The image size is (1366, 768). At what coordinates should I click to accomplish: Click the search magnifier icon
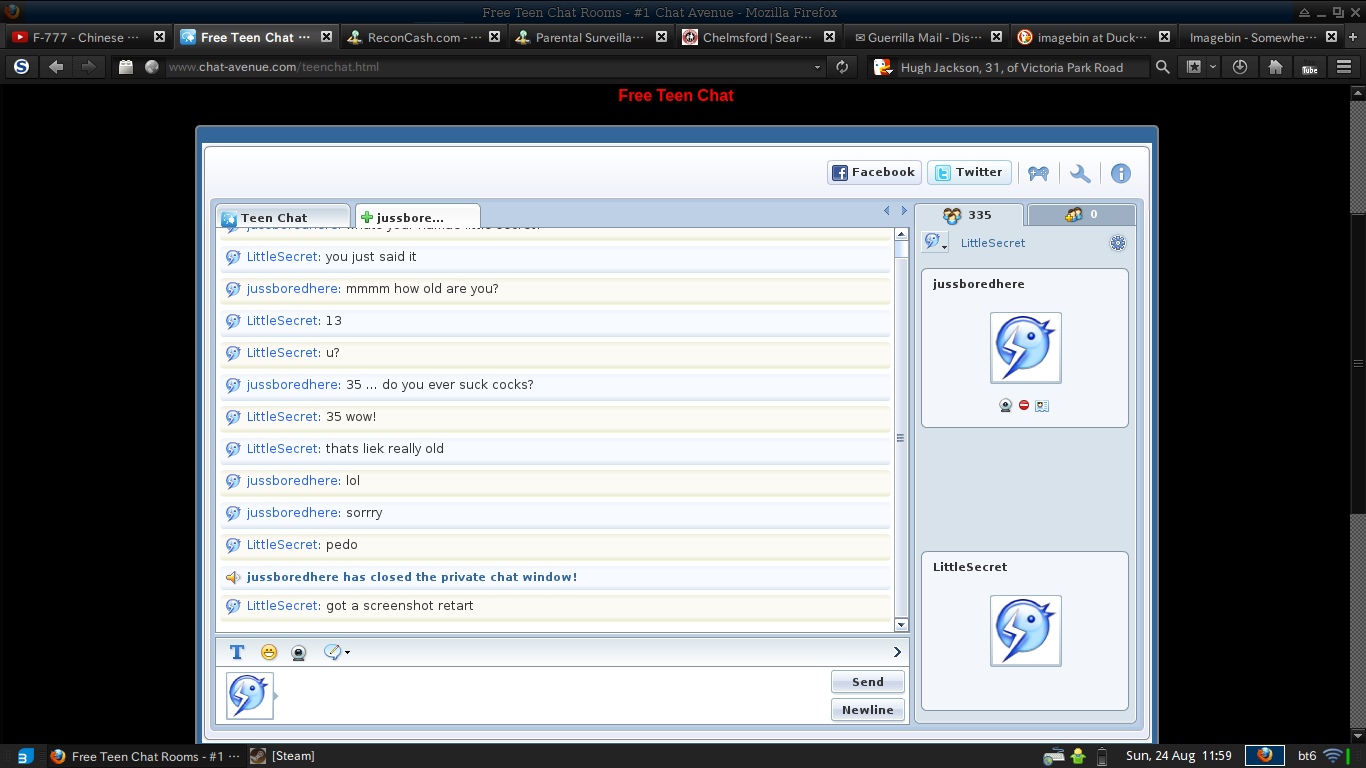(x=1162, y=67)
